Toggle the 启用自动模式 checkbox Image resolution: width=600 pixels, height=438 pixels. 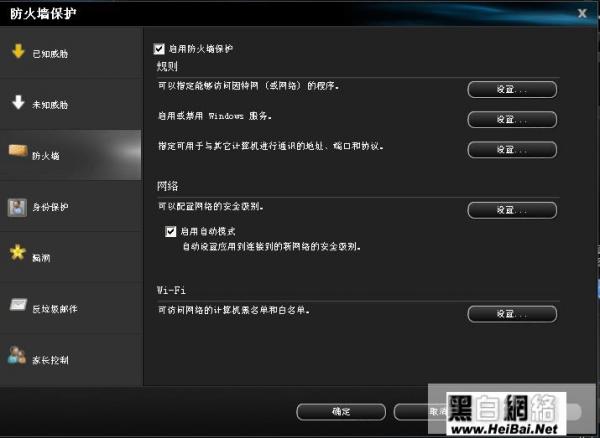tap(170, 231)
